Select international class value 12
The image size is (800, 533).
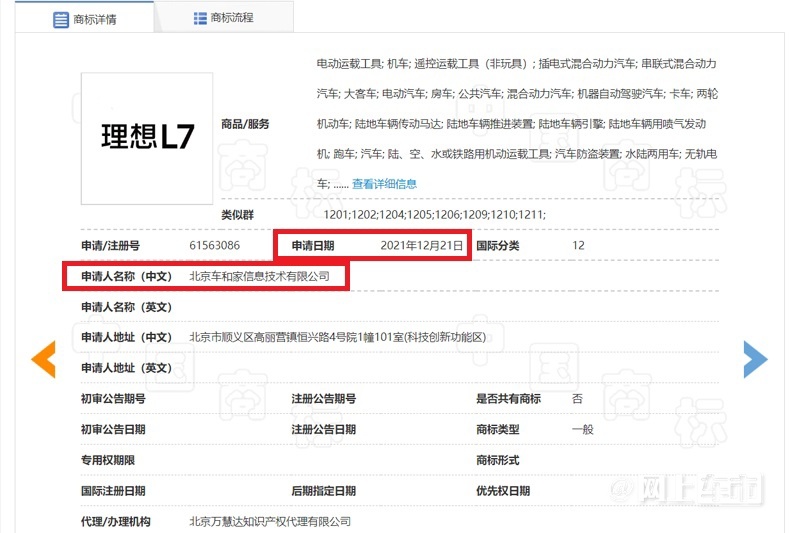point(578,245)
